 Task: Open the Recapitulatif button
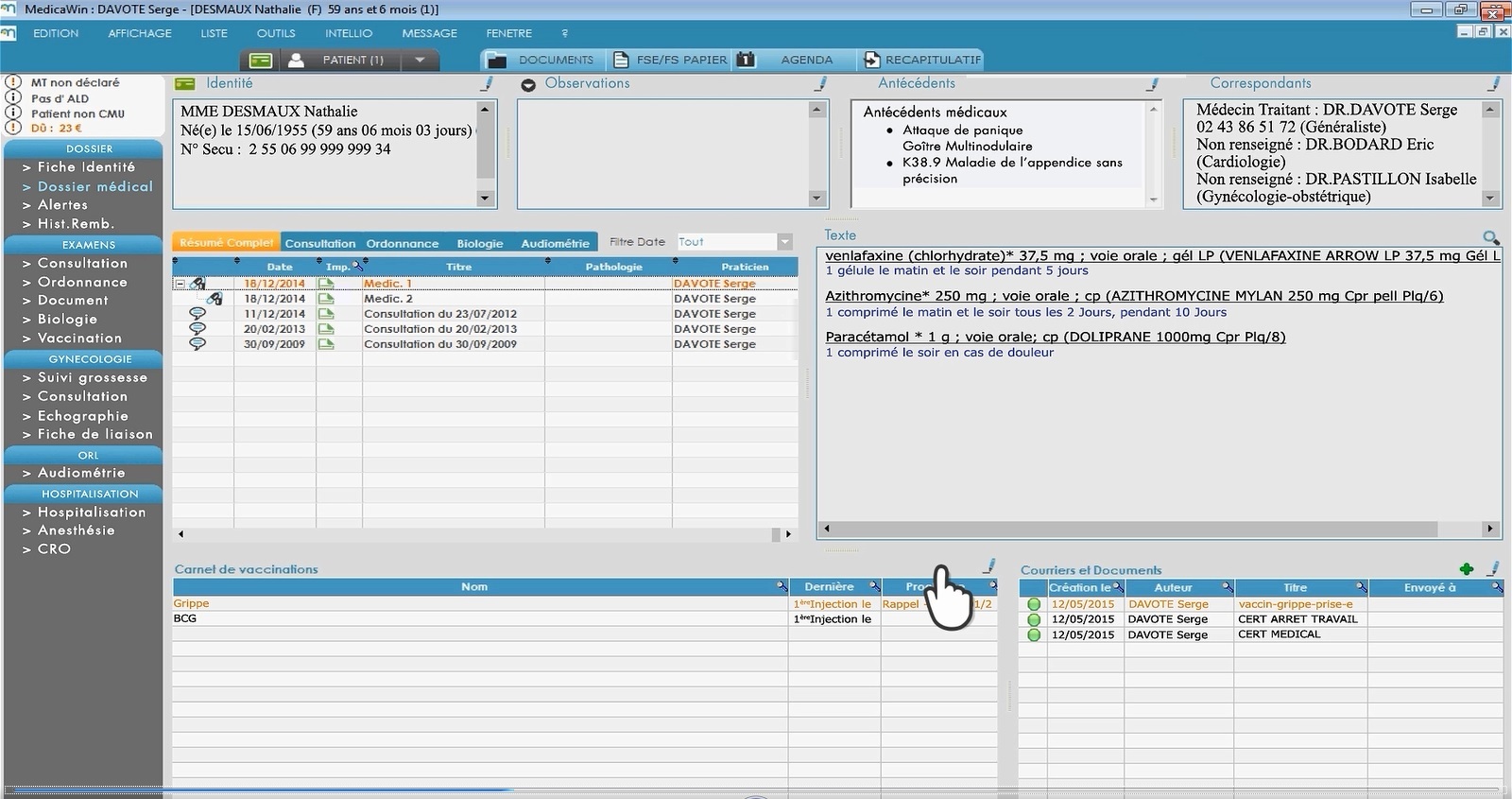click(x=921, y=60)
